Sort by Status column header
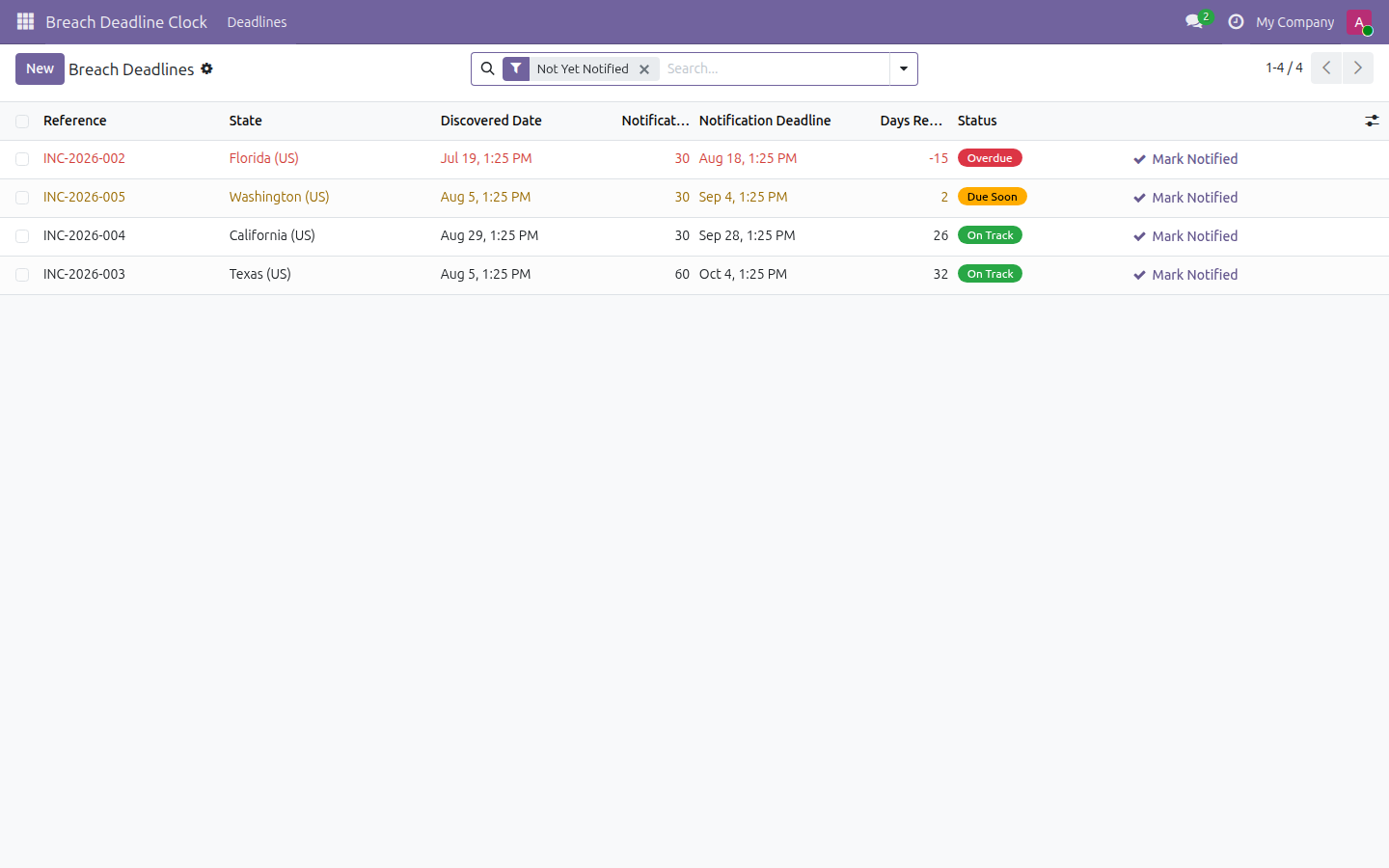Viewport: 1389px width, 868px height. (977, 121)
